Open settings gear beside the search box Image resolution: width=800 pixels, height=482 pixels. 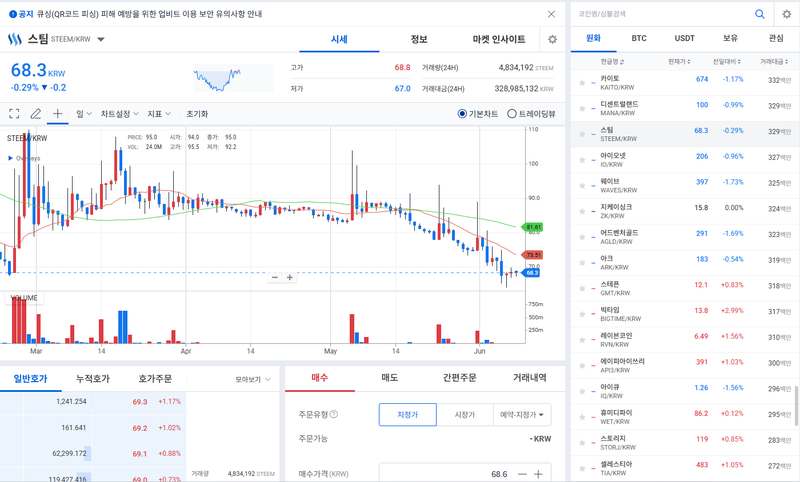pos(787,14)
